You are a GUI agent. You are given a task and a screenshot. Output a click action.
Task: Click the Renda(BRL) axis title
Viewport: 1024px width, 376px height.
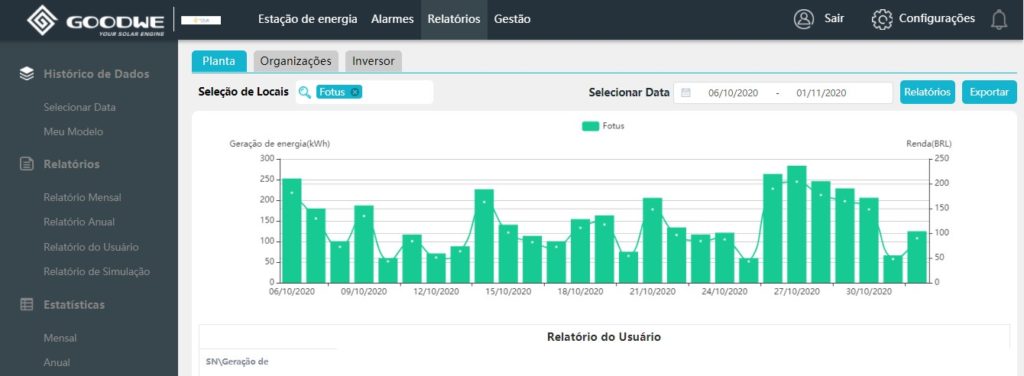929,144
